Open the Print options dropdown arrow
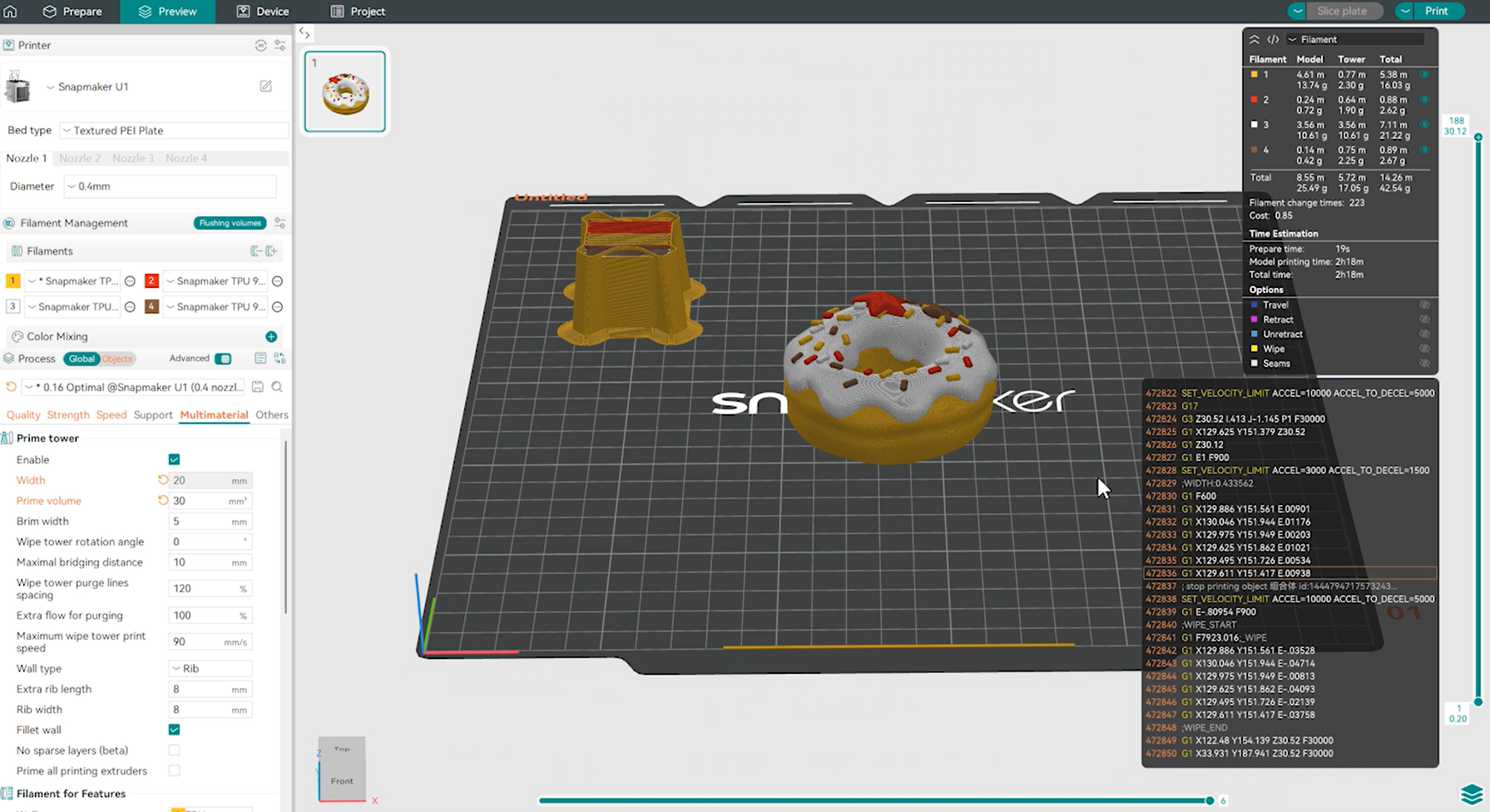The height and width of the screenshot is (812, 1490). pos(1404,12)
